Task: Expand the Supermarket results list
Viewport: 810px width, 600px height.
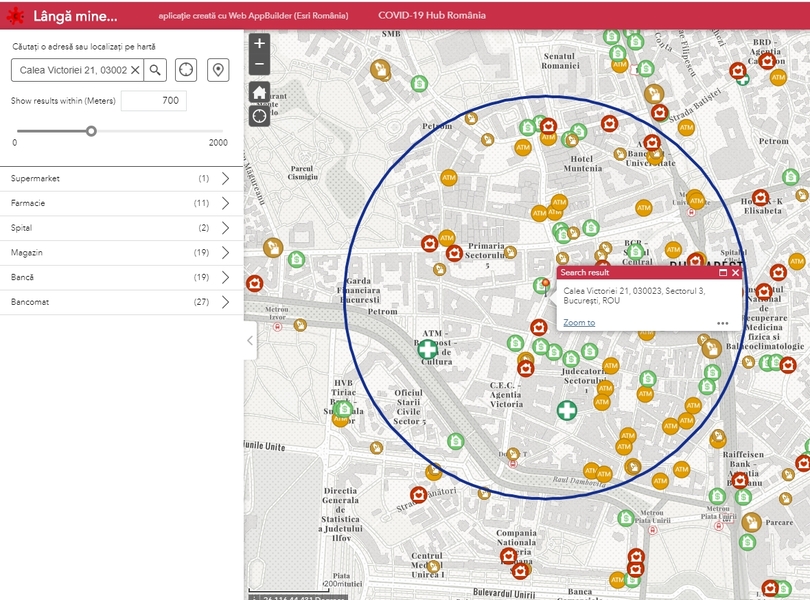Action: click(225, 179)
